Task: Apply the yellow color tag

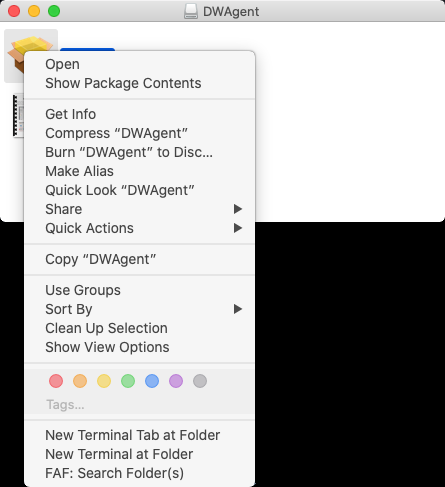Action: click(104, 381)
